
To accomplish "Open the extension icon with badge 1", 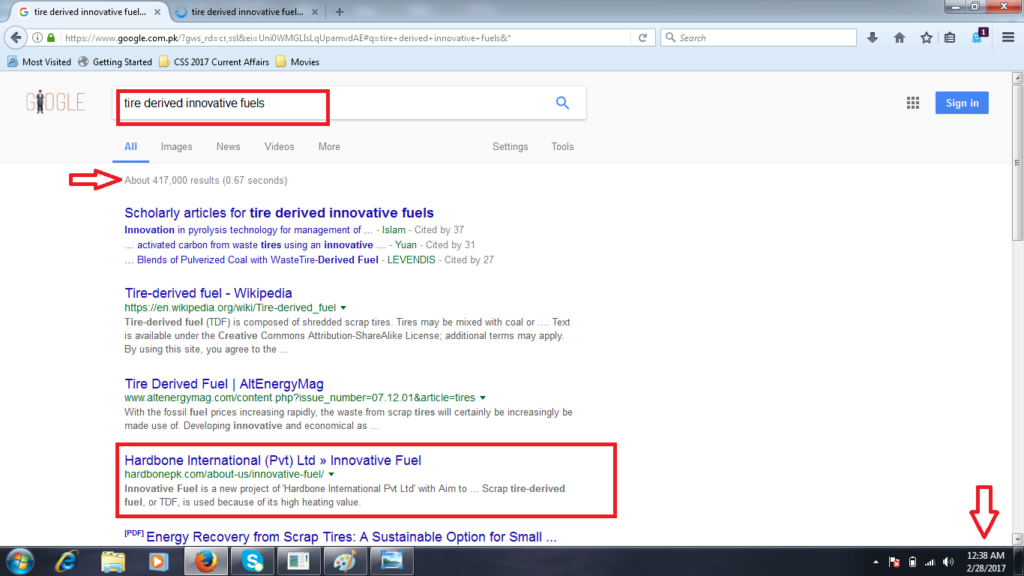I will coord(979,37).
